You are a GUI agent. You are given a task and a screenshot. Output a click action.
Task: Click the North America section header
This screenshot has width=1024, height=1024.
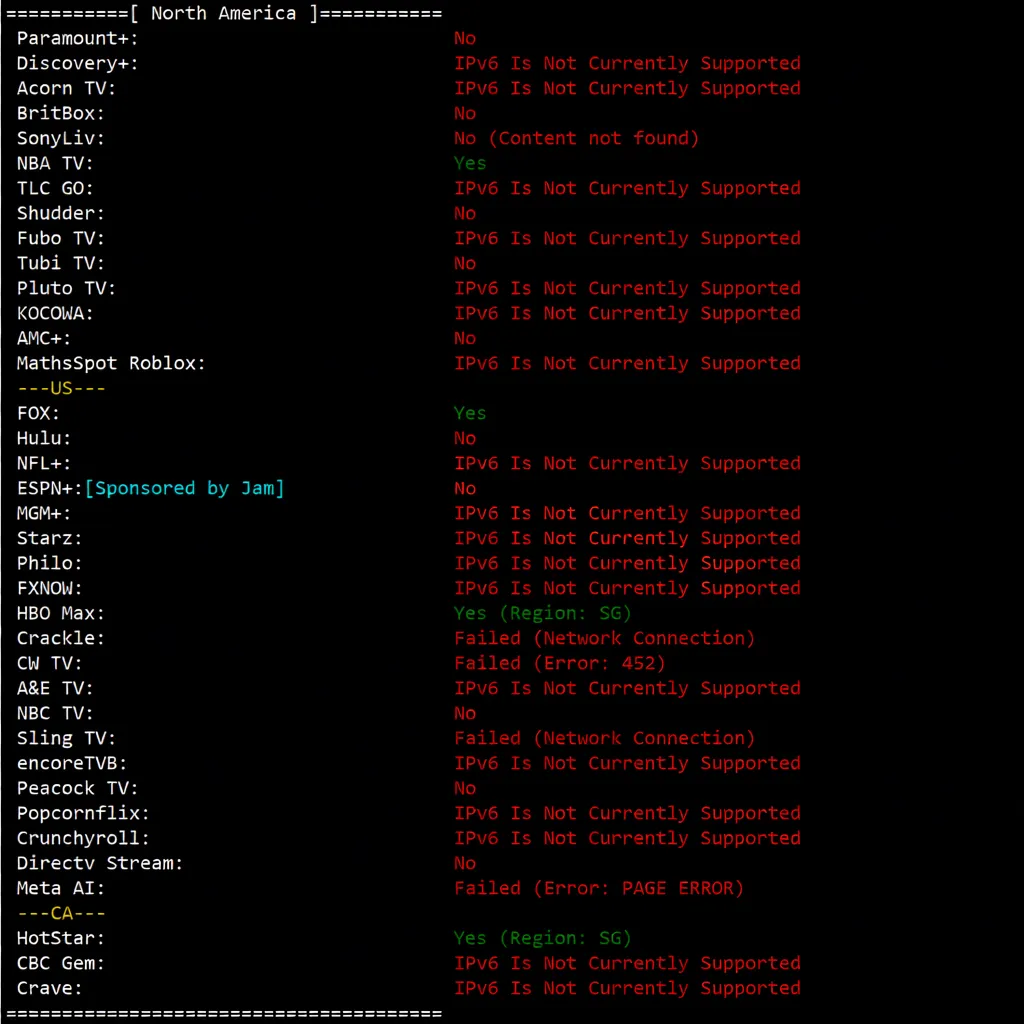click(x=223, y=13)
